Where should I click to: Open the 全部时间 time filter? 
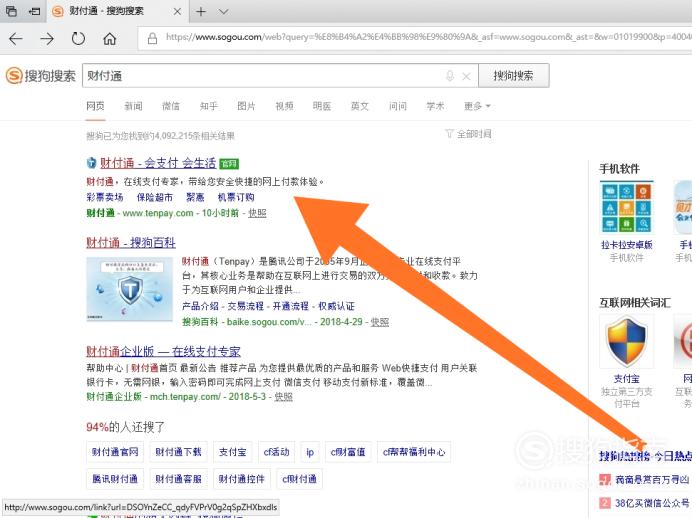[469, 134]
